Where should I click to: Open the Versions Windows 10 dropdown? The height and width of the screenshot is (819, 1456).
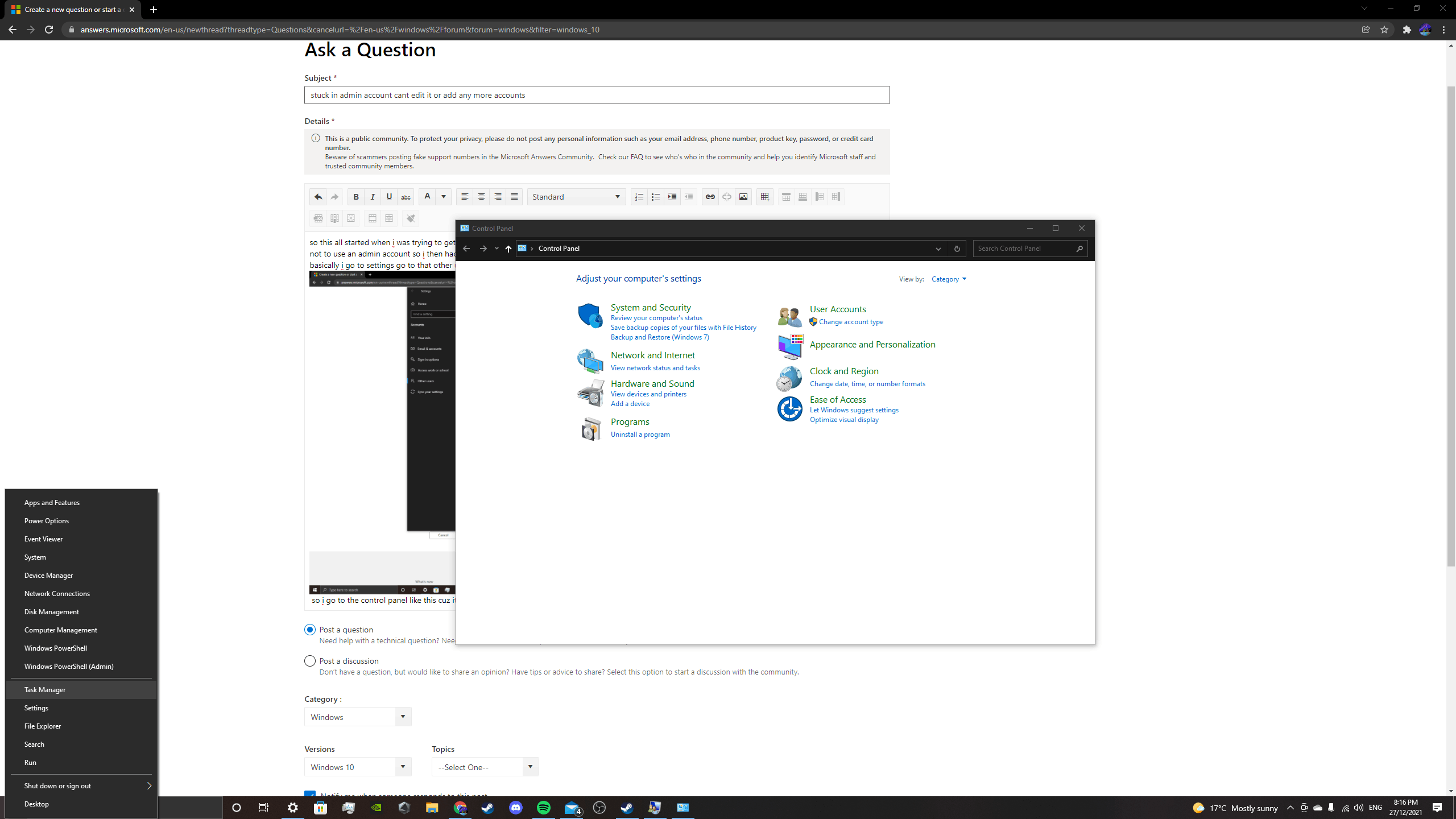[x=358, y=767]
